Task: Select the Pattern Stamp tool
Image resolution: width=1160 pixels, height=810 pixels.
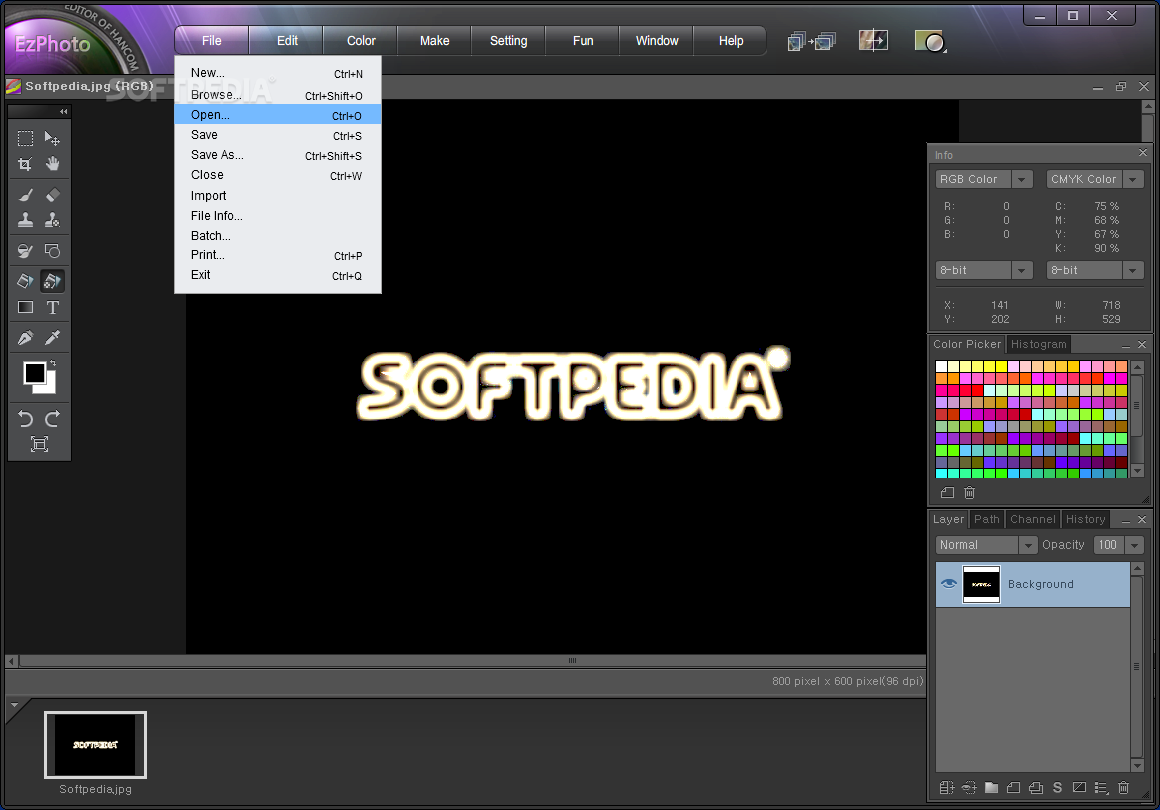Action: pyautogui.click(x=53, y=220)
